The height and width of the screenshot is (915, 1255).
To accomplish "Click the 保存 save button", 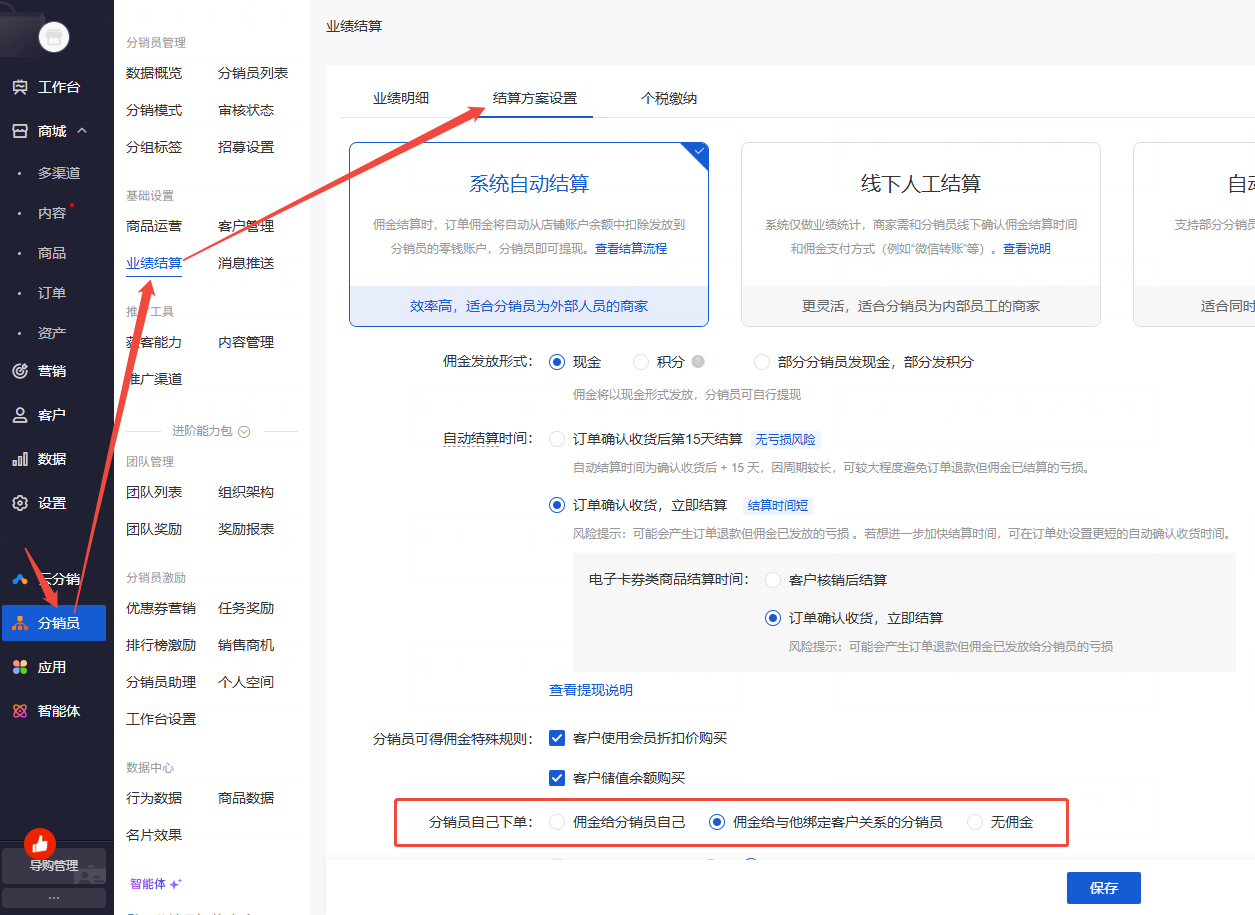I will point(1103,888).
